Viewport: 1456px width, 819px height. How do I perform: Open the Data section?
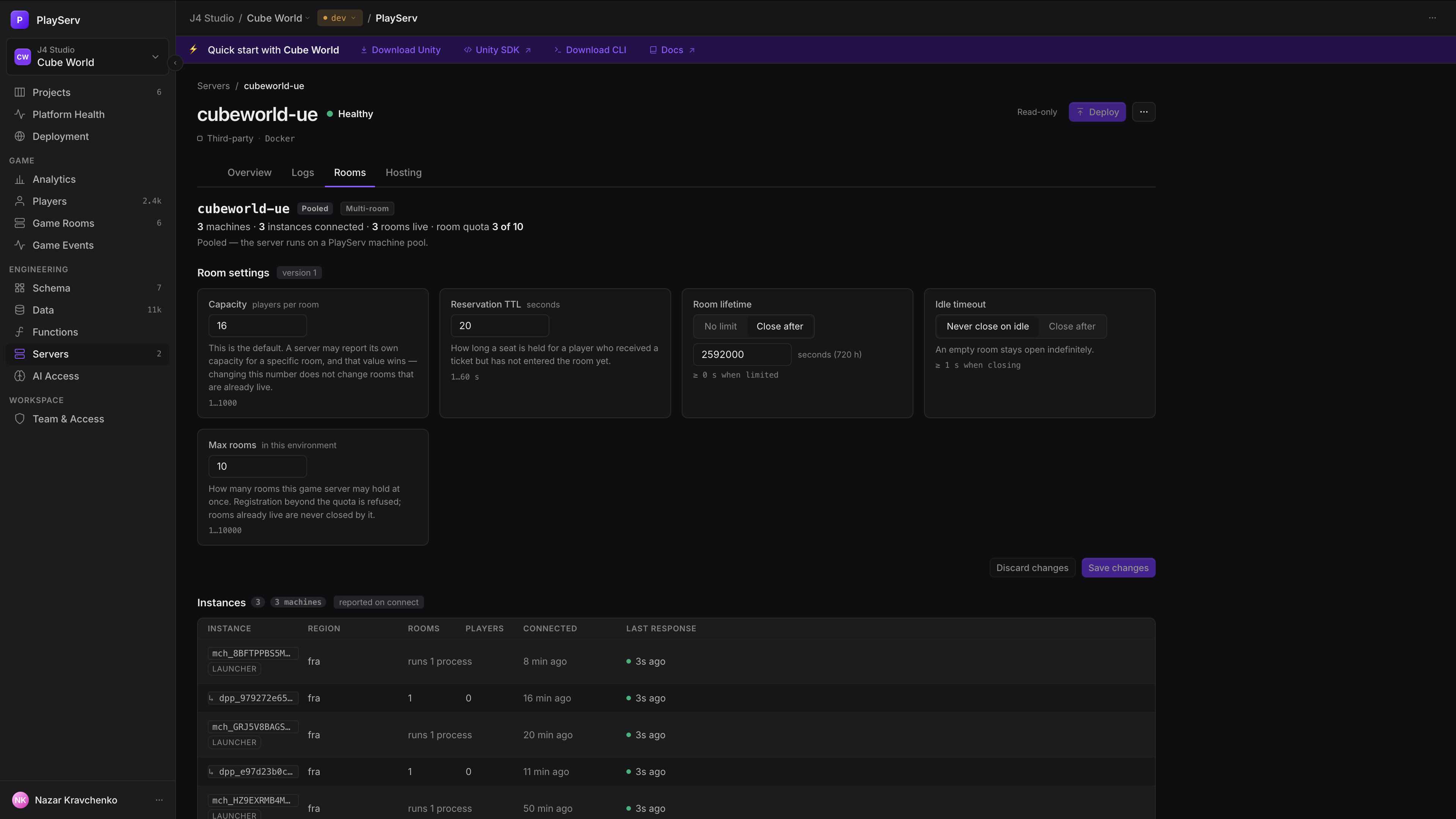[x=88, y=310]
